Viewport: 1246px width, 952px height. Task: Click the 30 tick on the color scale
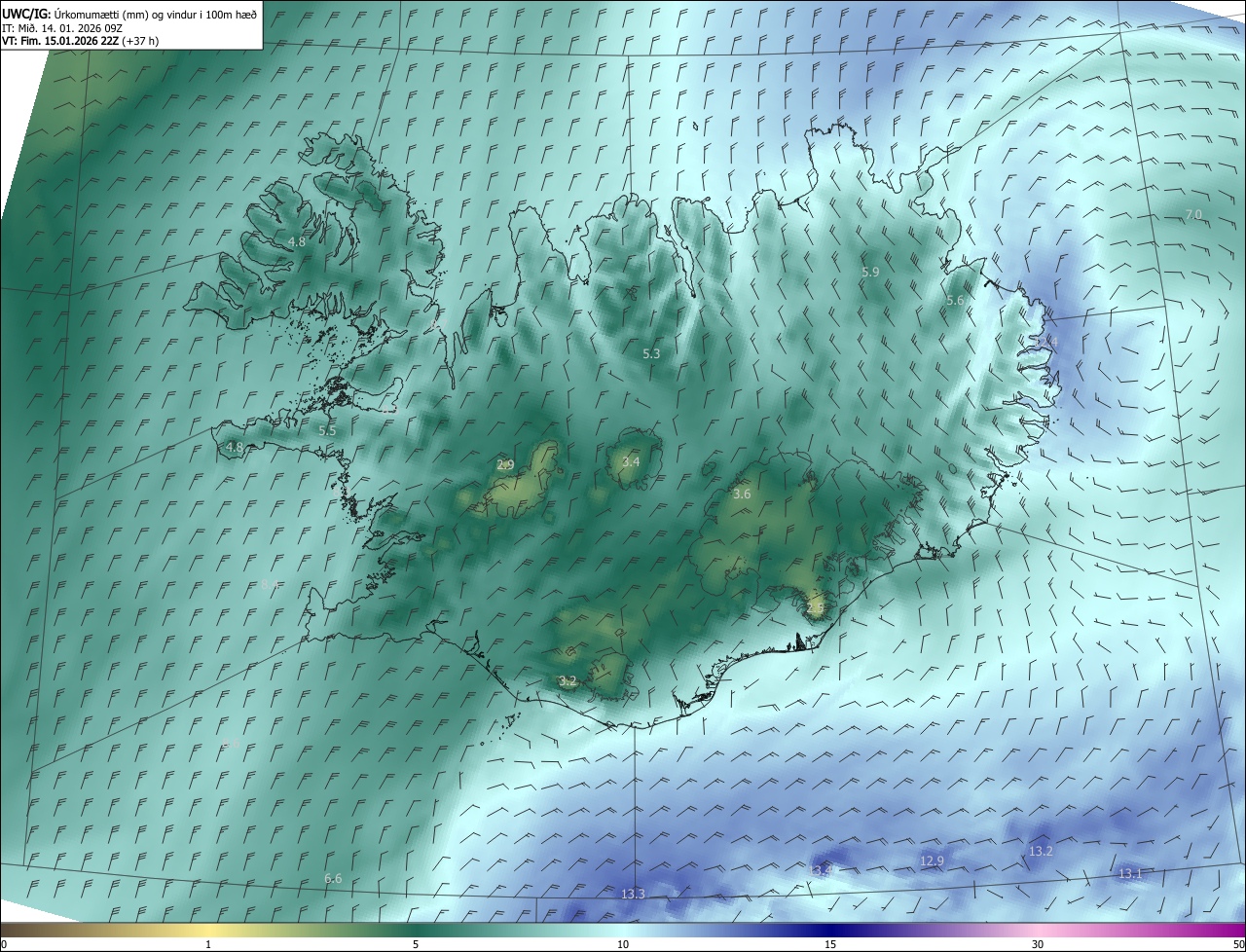coord(1038,944)
